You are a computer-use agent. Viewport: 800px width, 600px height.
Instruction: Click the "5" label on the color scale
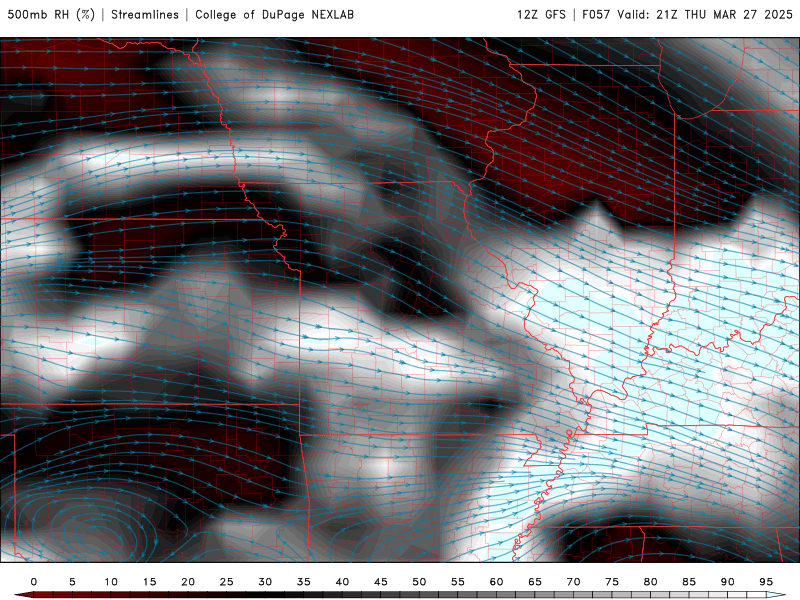pos(72,582)
